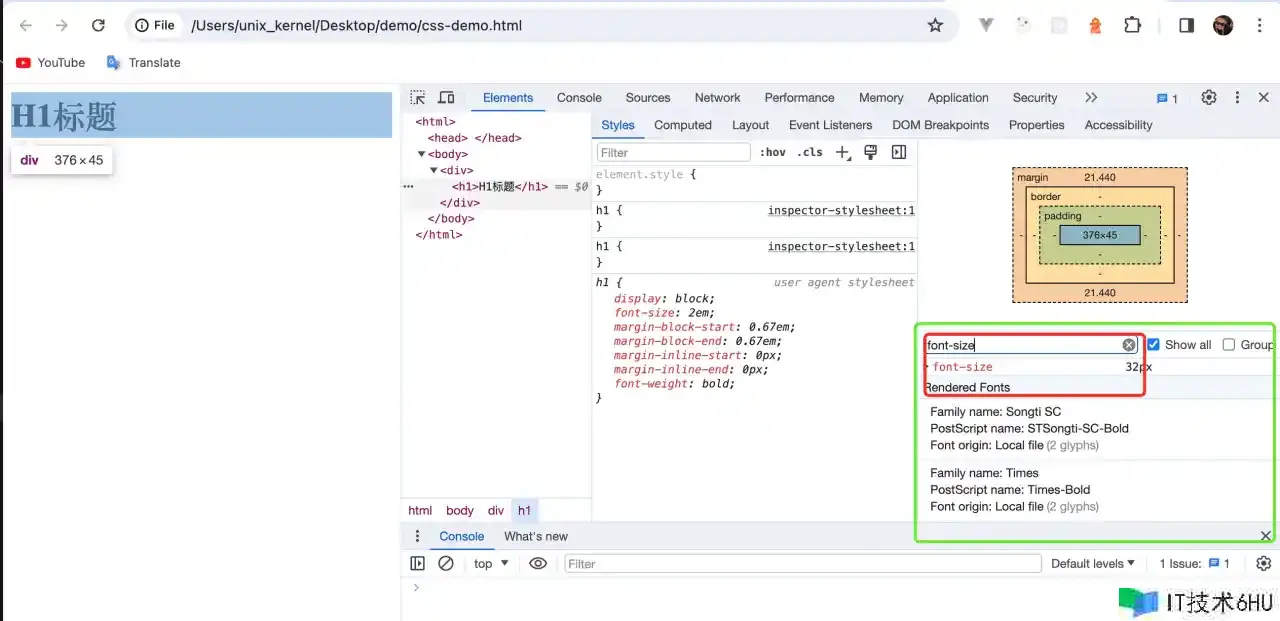Toggle the computed styles sidebar icon

898,152
